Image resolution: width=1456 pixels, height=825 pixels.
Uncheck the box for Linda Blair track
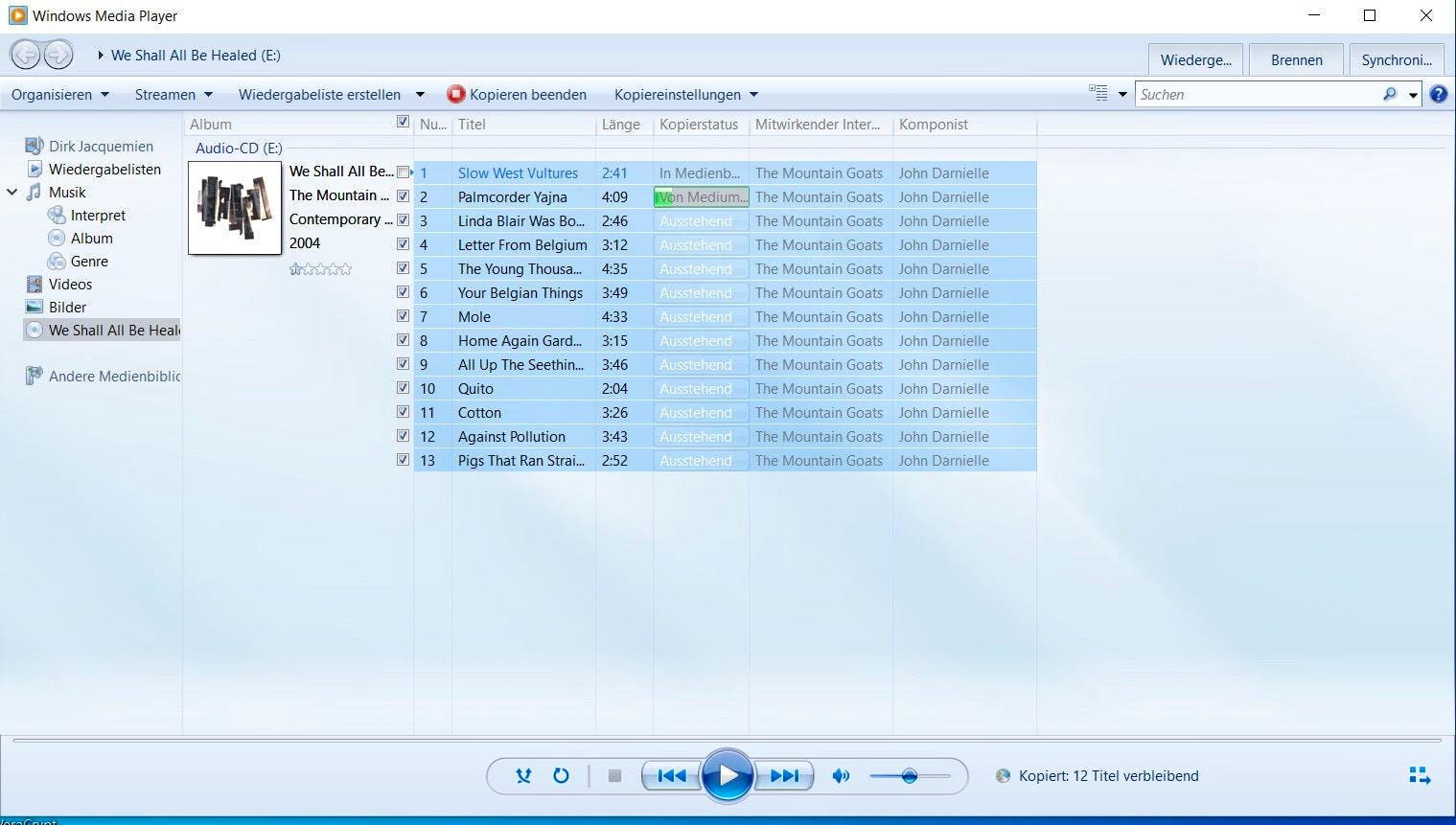point(403,220)
